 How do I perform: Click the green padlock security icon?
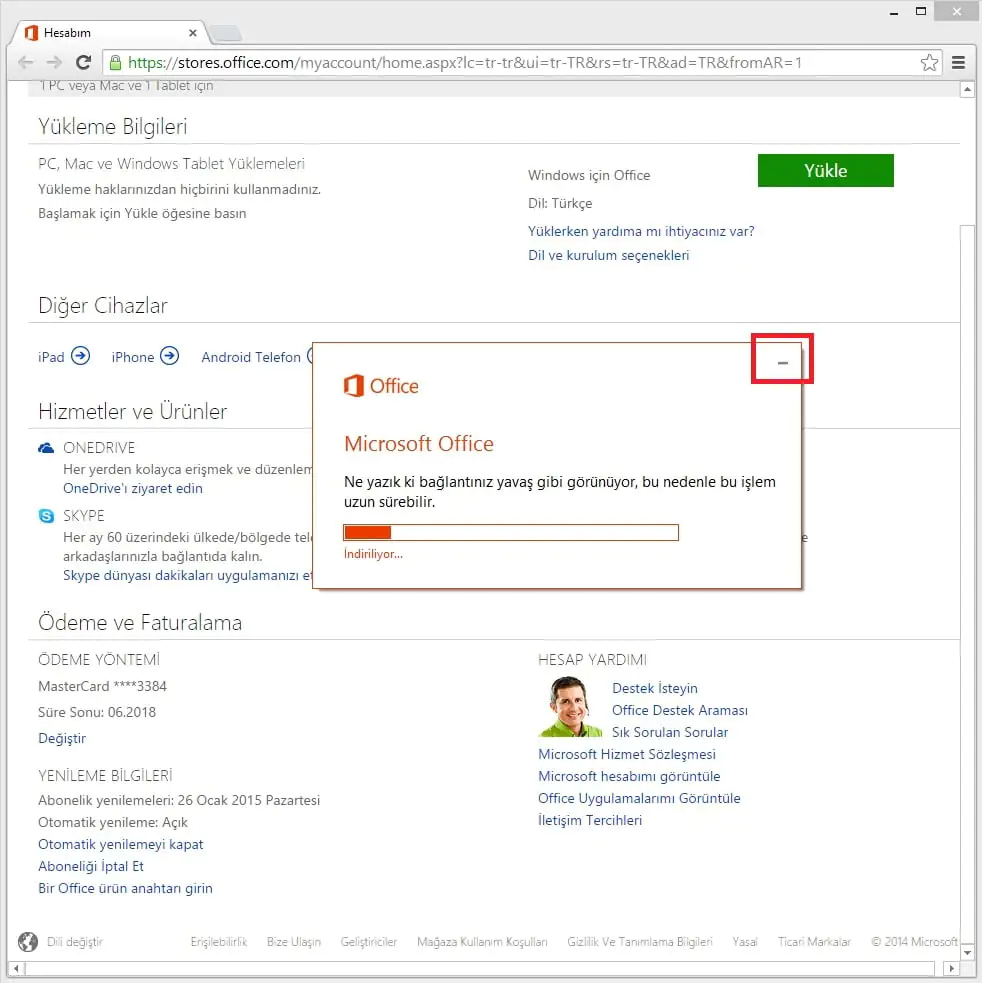pos(115,62)
